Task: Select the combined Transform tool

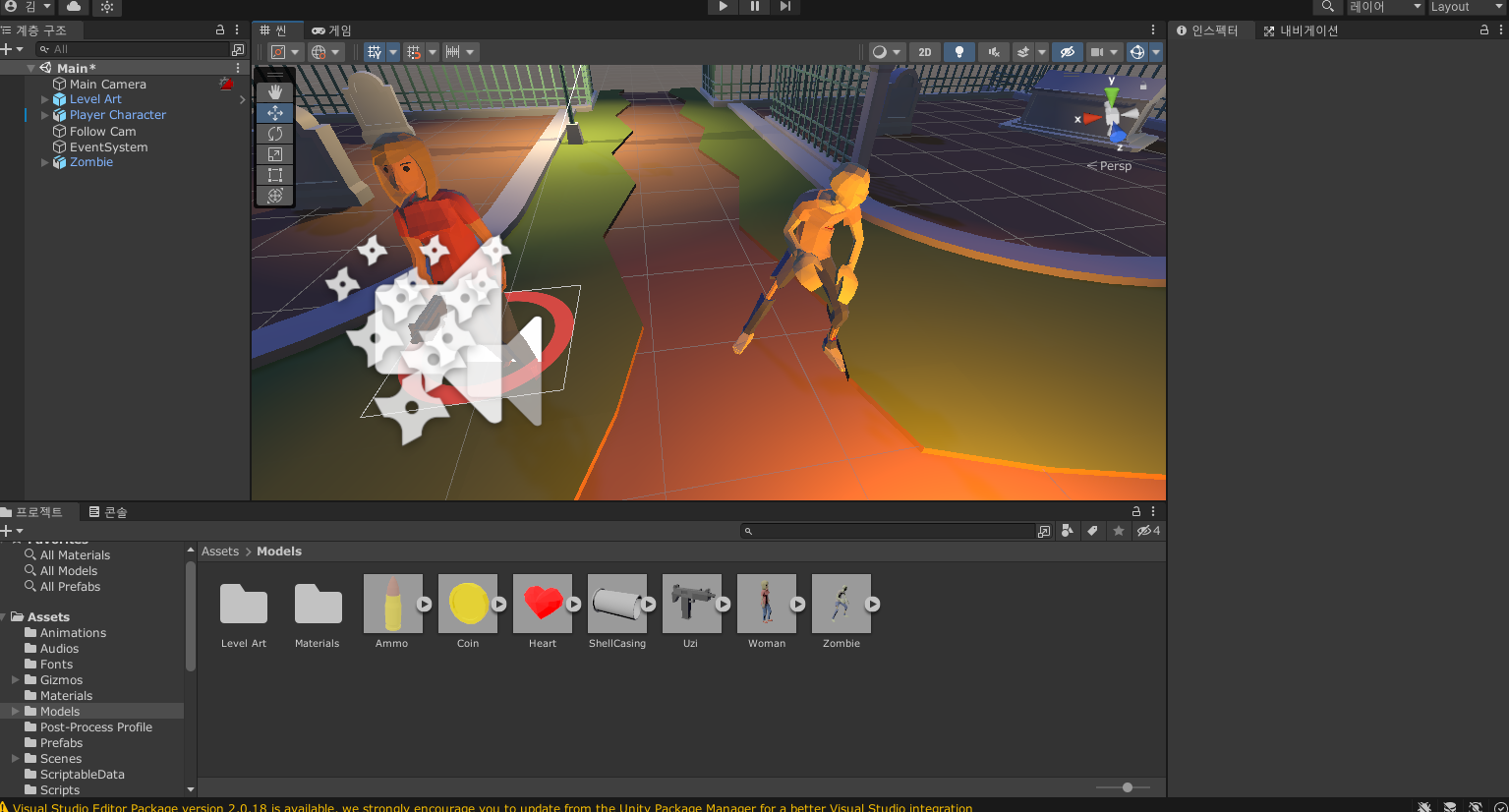Action: coord(275,196)
